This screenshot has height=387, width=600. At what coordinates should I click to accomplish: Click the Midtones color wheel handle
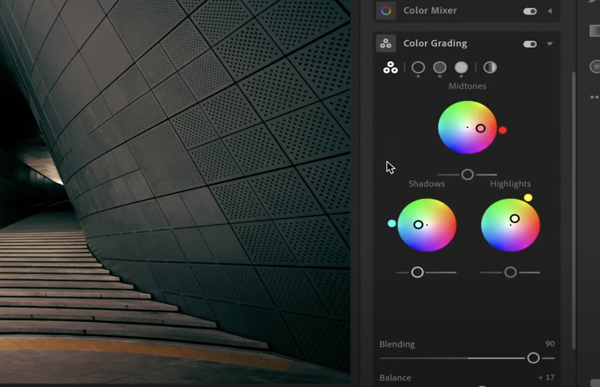(481, 129)
